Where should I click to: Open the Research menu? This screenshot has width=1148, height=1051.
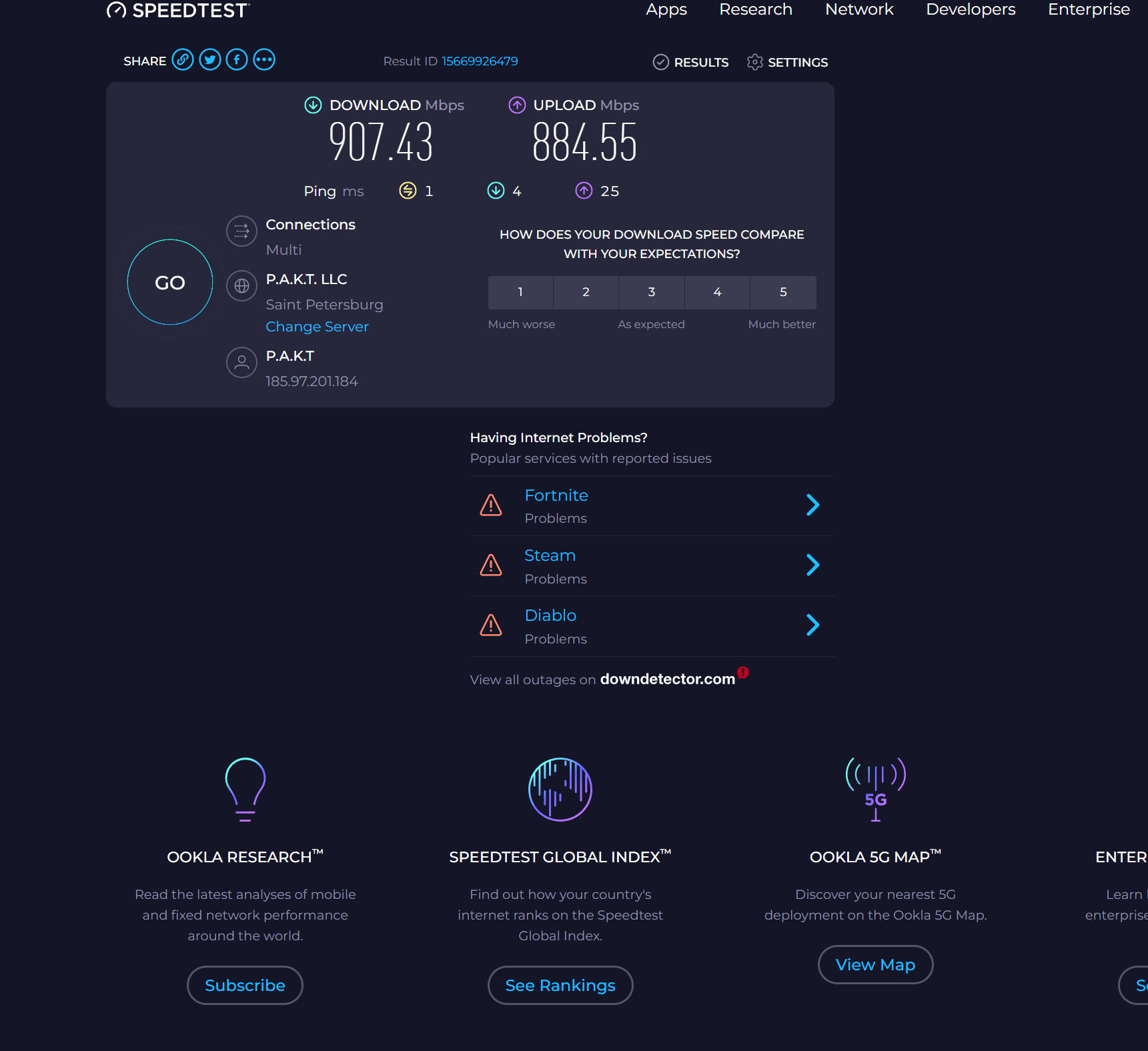756,9
